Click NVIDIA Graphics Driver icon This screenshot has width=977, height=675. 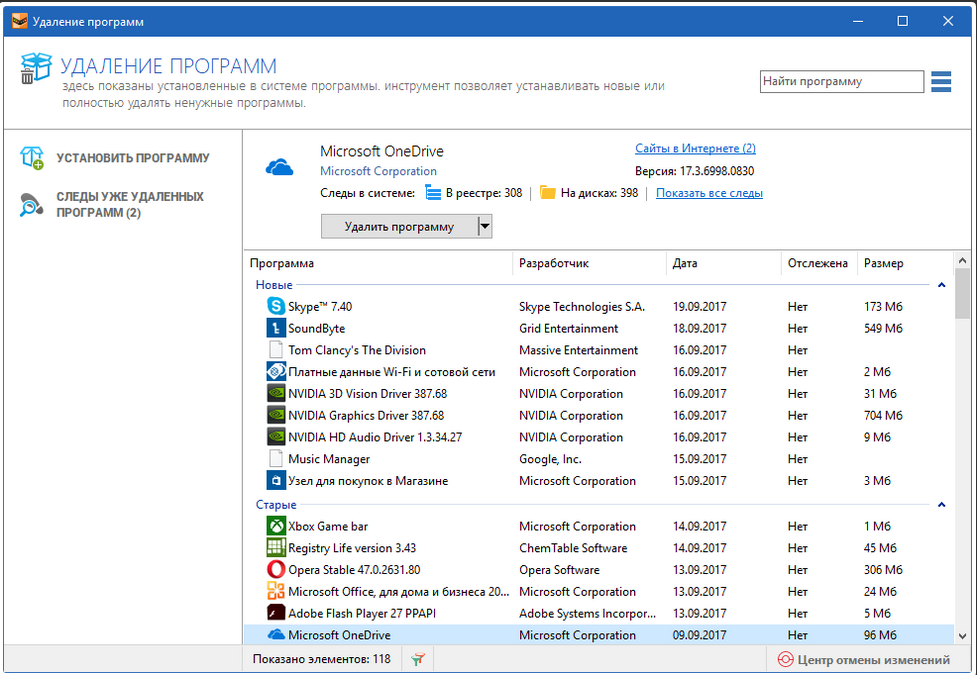[x=275, y=415]
